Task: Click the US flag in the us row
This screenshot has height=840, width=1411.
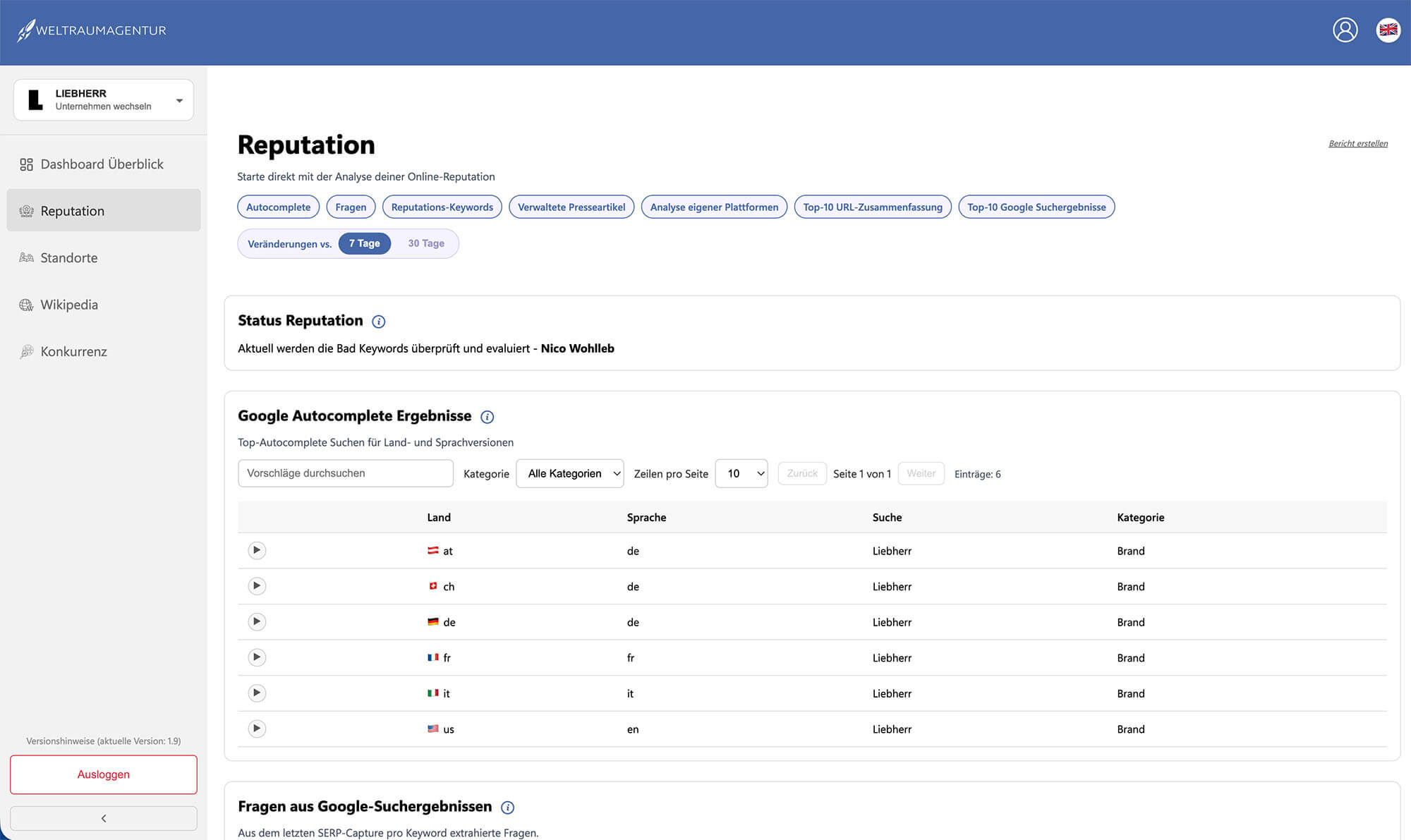Action: pos(433,729)
